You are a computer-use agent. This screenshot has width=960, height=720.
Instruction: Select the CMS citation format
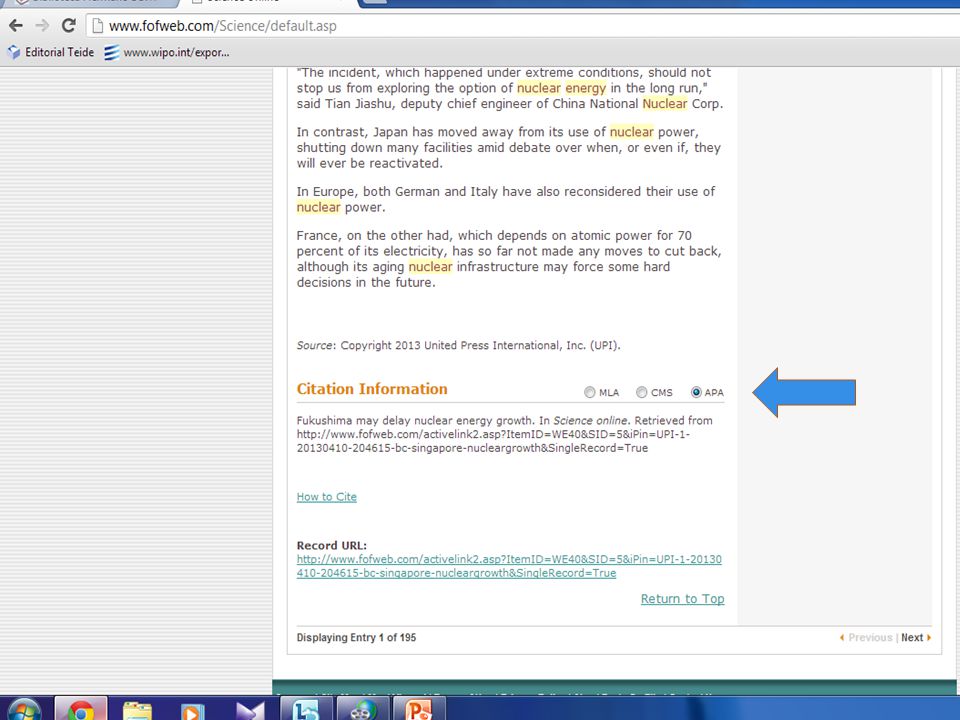[642, 392]
